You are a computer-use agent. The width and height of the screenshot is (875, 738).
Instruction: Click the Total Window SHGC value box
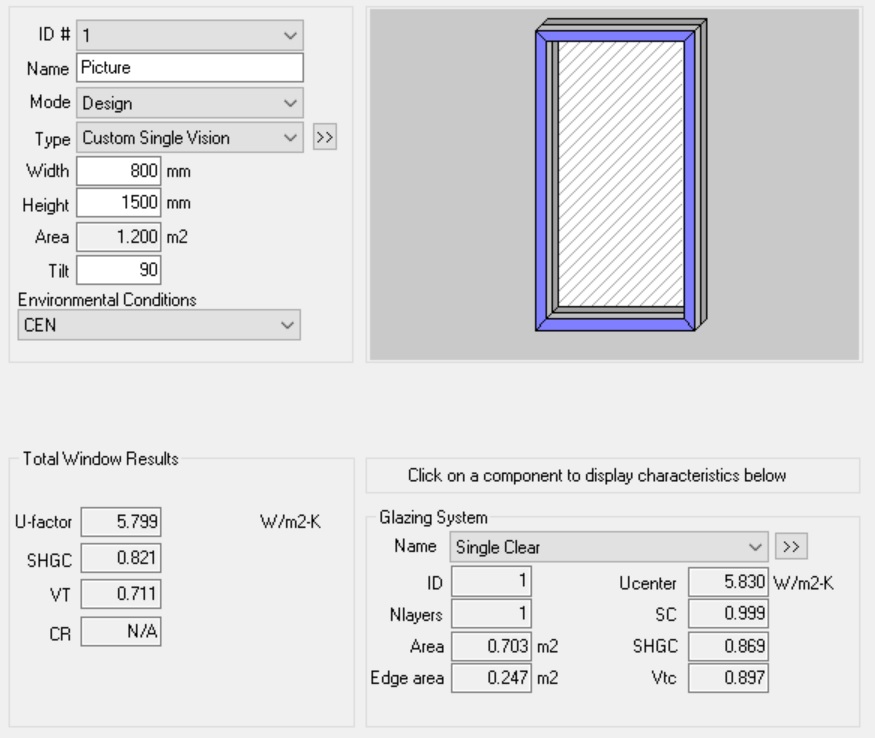[121, 558]
